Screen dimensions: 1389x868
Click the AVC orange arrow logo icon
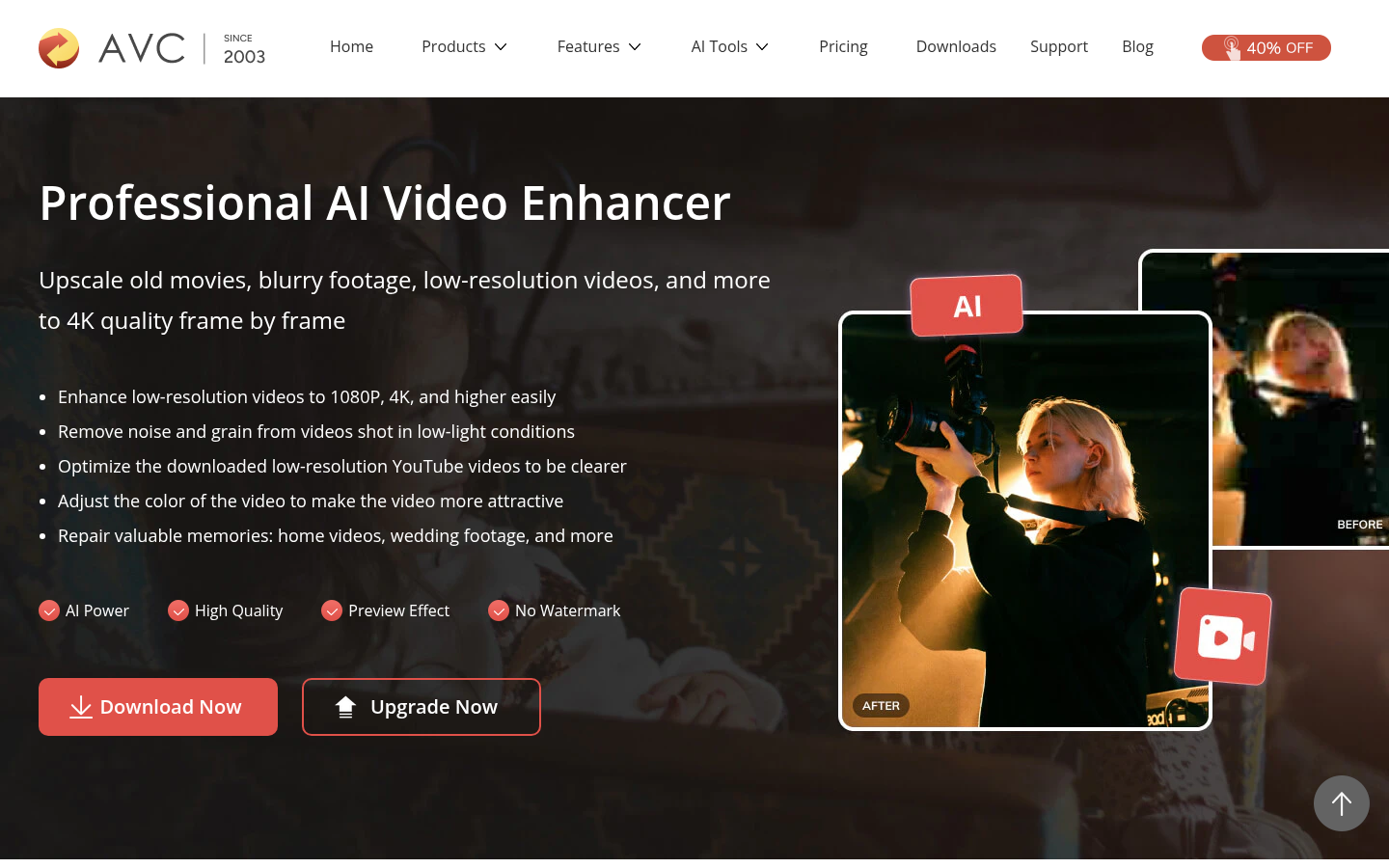[x=59, y=48]
